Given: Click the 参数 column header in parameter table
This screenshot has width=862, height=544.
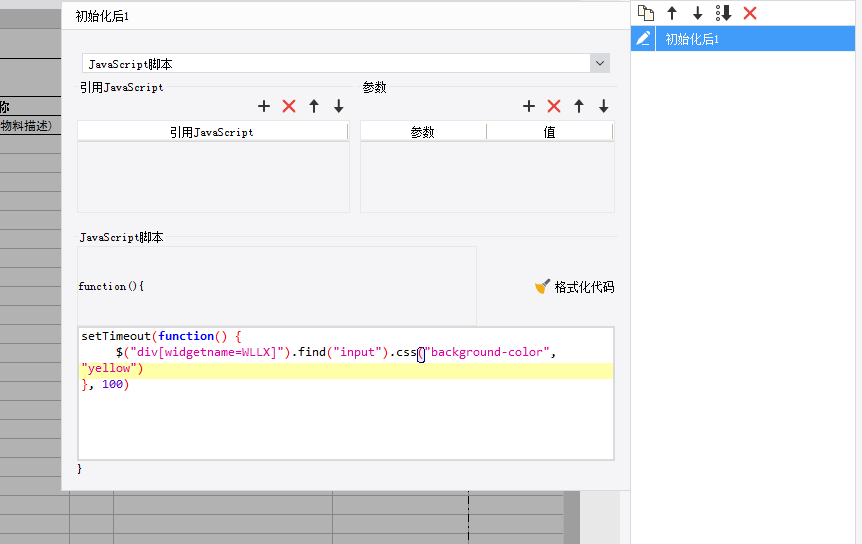Looking at the screenshot, I should pos(423,132).
